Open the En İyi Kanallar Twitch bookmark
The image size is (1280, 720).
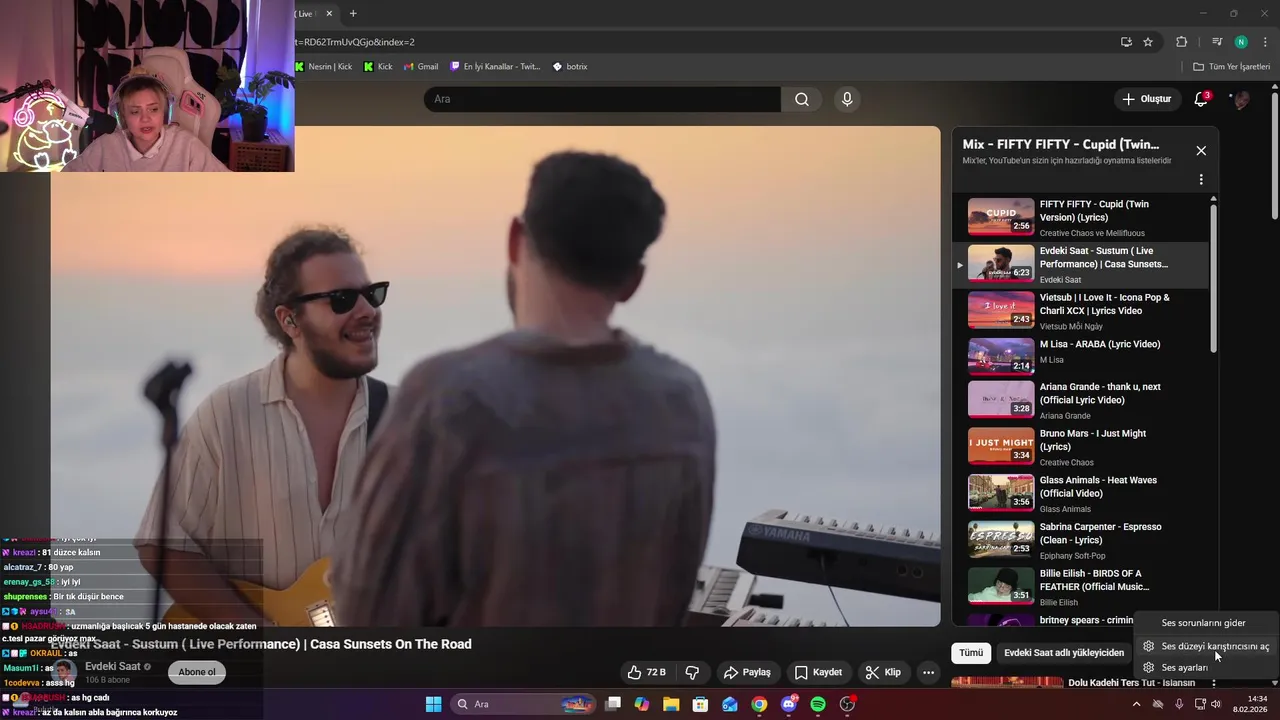(495, 67)
